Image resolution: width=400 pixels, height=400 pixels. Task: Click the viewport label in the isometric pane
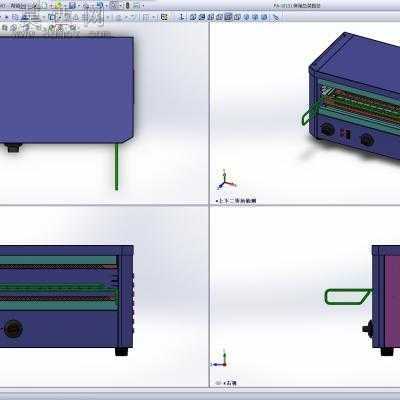click(236, 201)
